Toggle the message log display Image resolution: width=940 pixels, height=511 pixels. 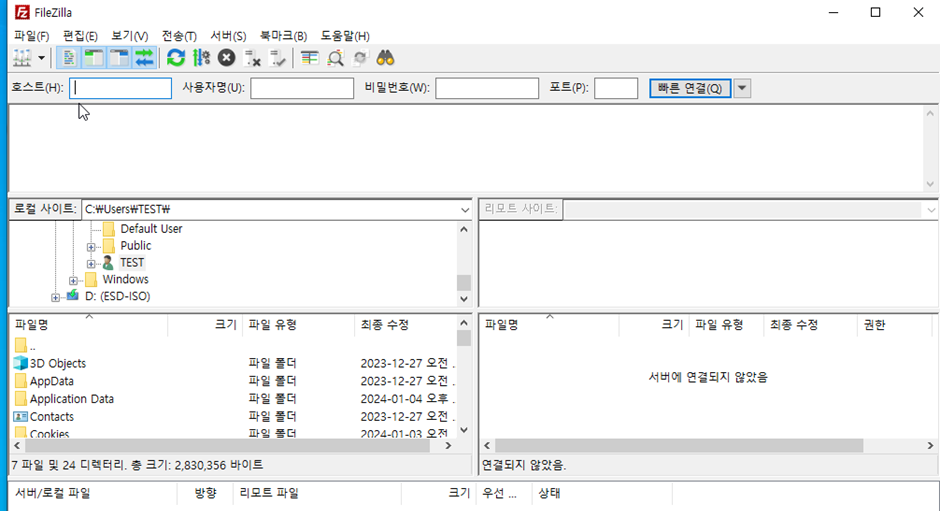pyautogui.click(x=69, y=58)
